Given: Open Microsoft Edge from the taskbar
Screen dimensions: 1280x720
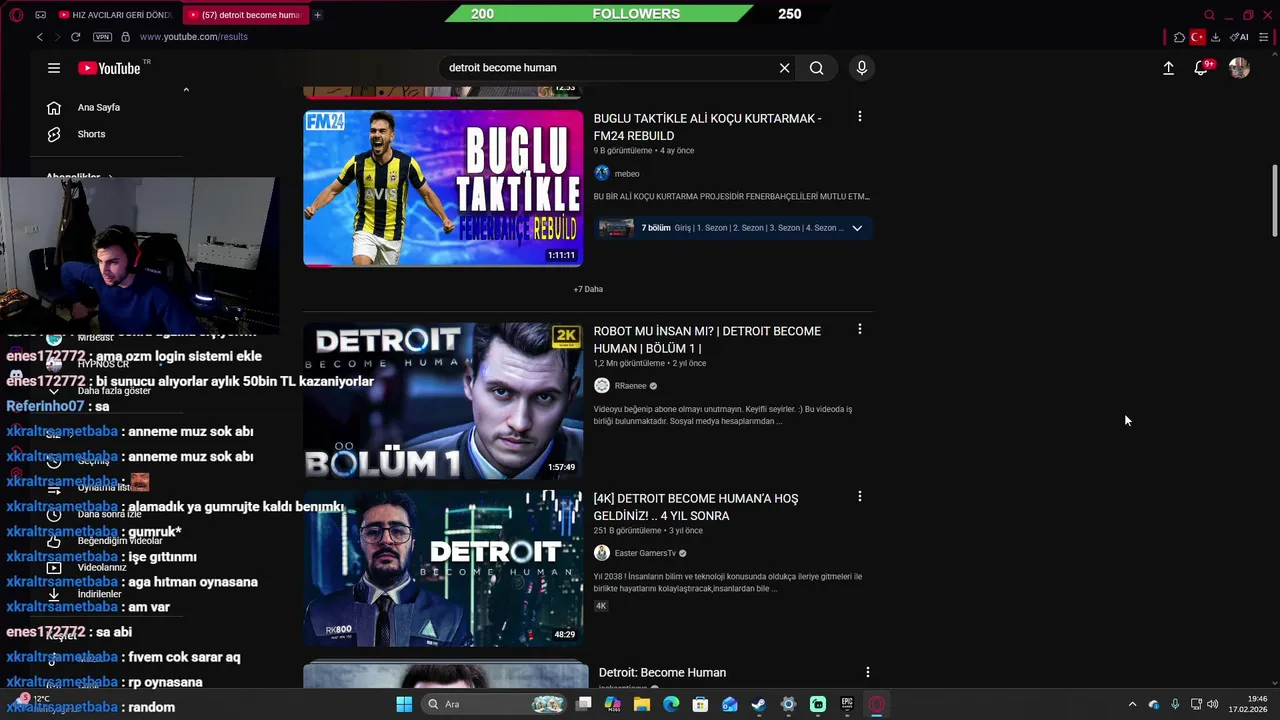Looking at the screenshot, I should tap(671, 704).
